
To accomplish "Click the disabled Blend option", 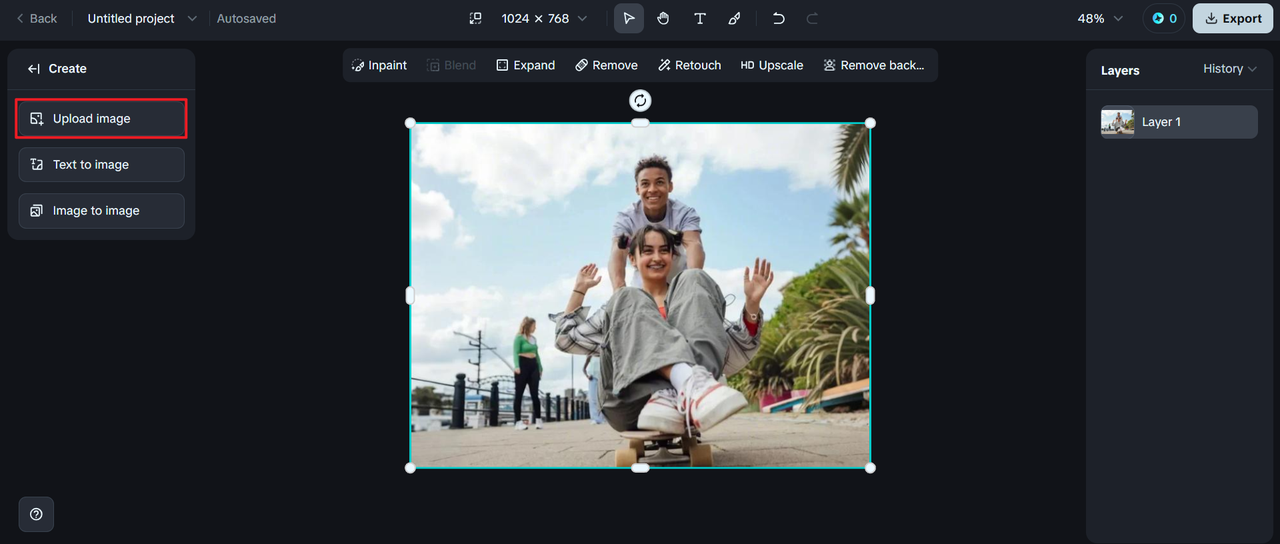I will 451,65.
